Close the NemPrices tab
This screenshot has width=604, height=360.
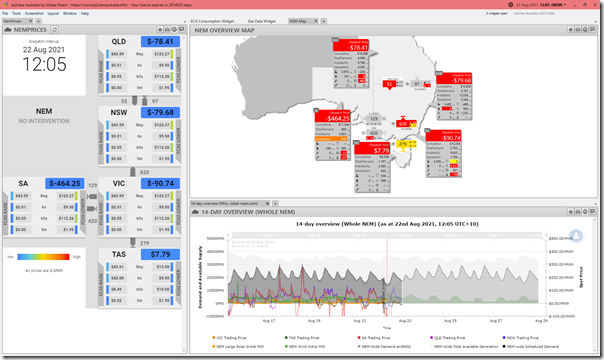pyautogui.click(x=31, y=21)
